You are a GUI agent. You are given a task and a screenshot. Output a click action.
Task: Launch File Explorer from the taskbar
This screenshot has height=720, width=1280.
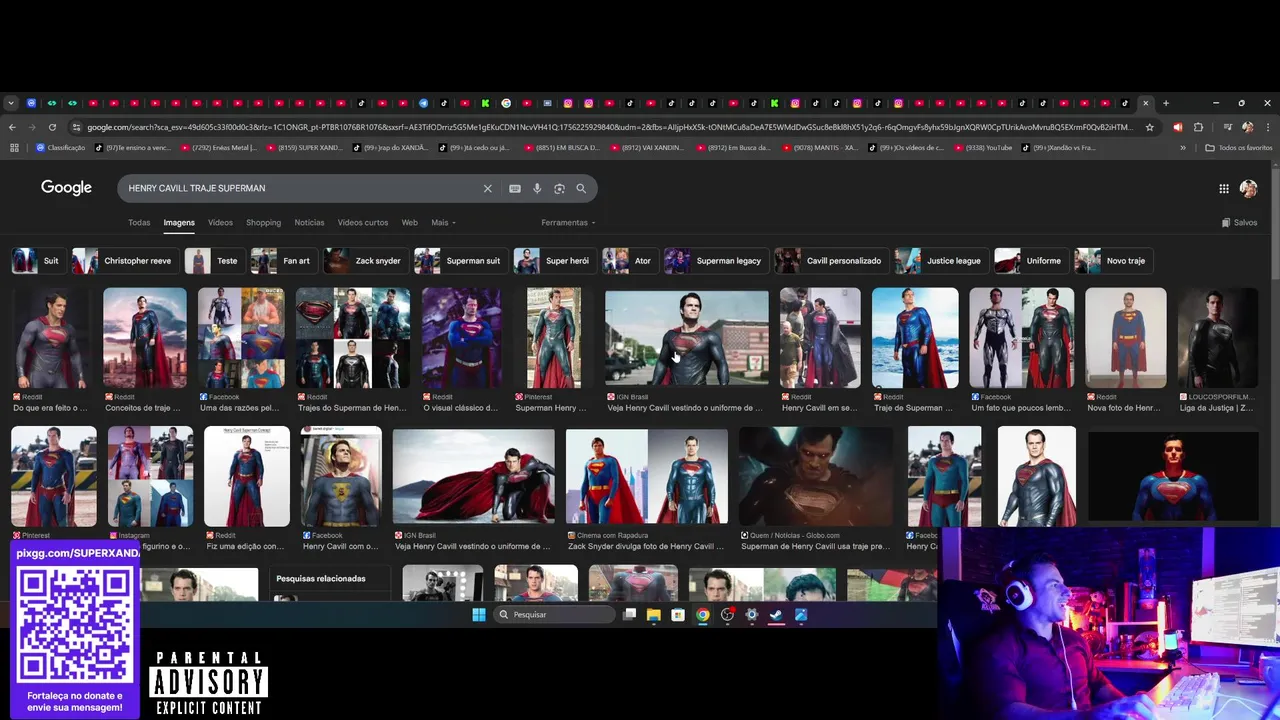653,615
